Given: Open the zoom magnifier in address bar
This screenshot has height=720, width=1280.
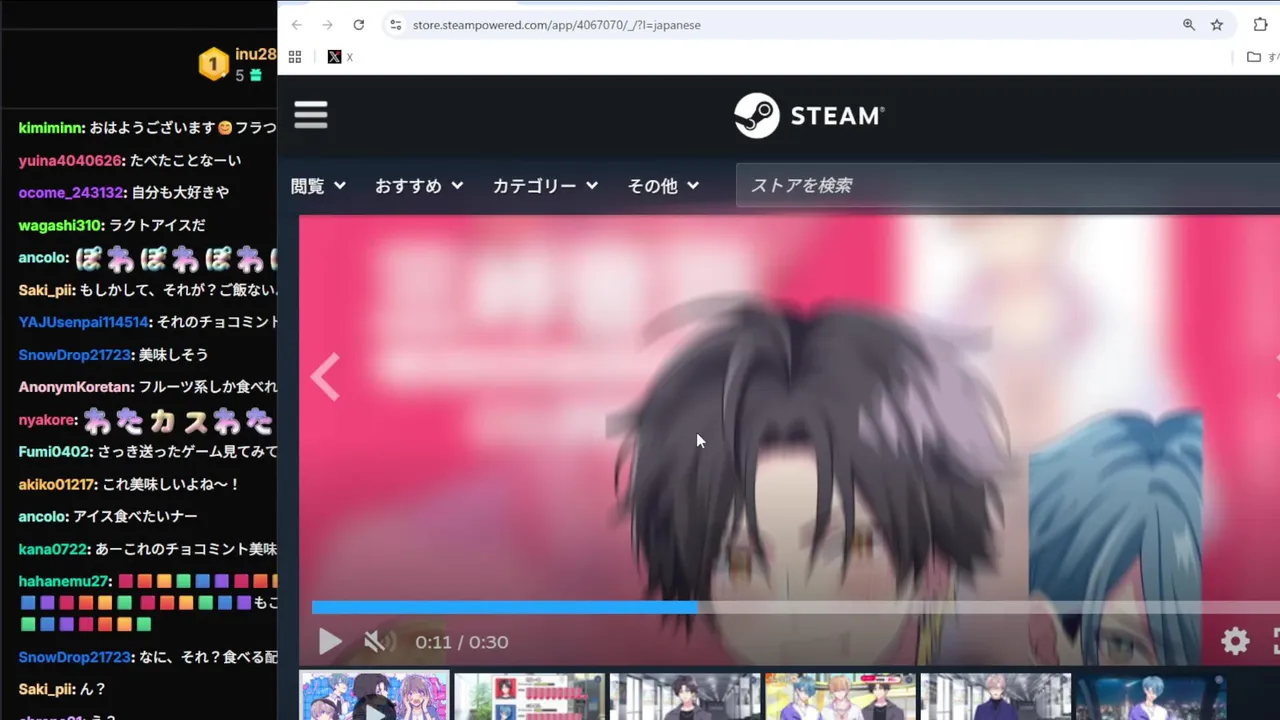Looking at the screenshot, I should tap(1189, 25).
